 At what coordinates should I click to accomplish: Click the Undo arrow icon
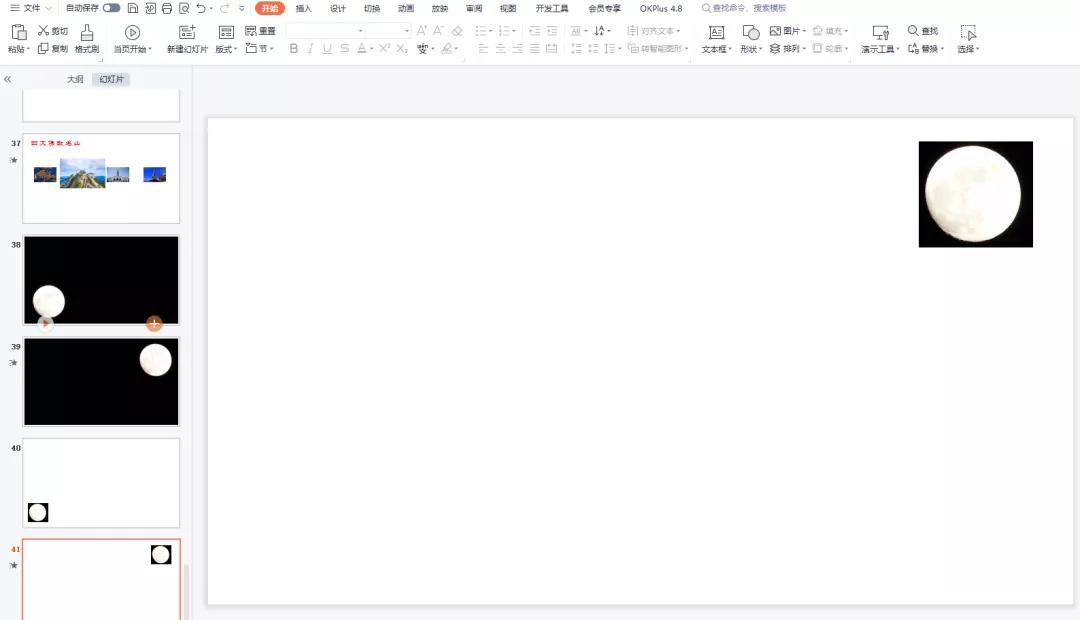[200, 8]
